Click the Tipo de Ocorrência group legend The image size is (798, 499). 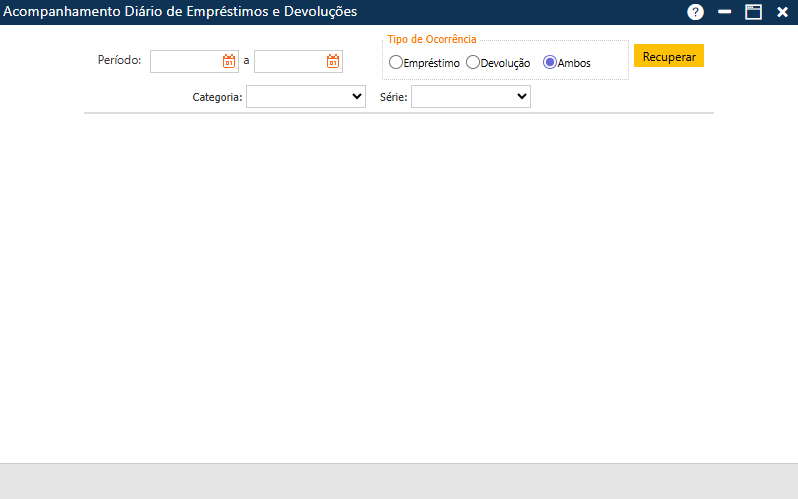(x=432, y=39)
